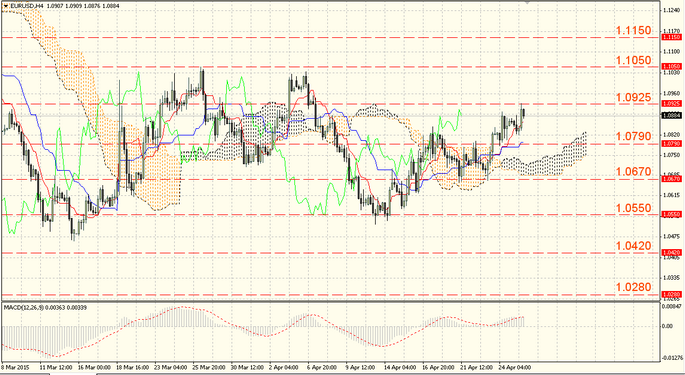The image size is (685, 375).
Task: Click the red 1.0670 price axis tag
Action: point(671,179)
